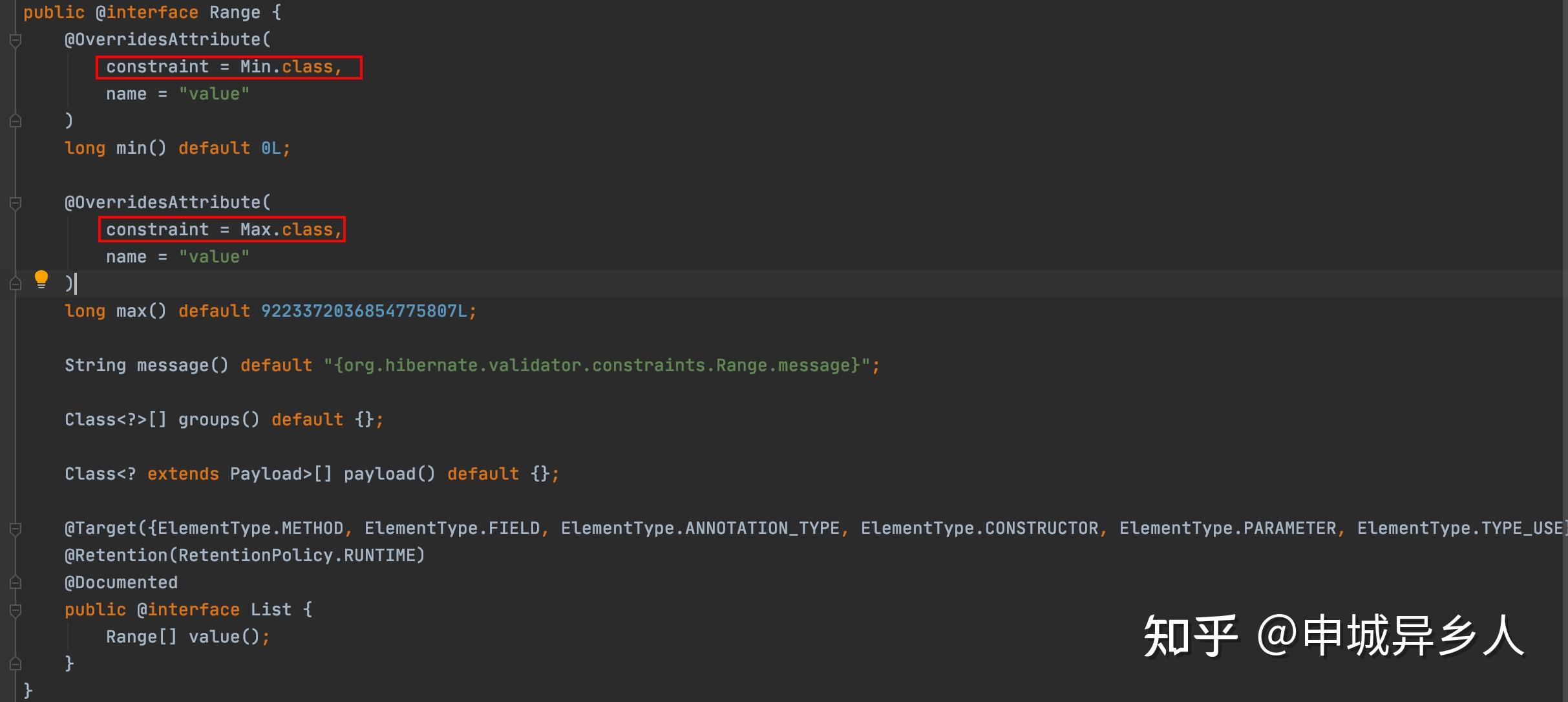The image size is (1568, 702).
Task: Collapse the first @OverridesAttribute fold marker
Action: pyautogui.click(x=16, y=41)
